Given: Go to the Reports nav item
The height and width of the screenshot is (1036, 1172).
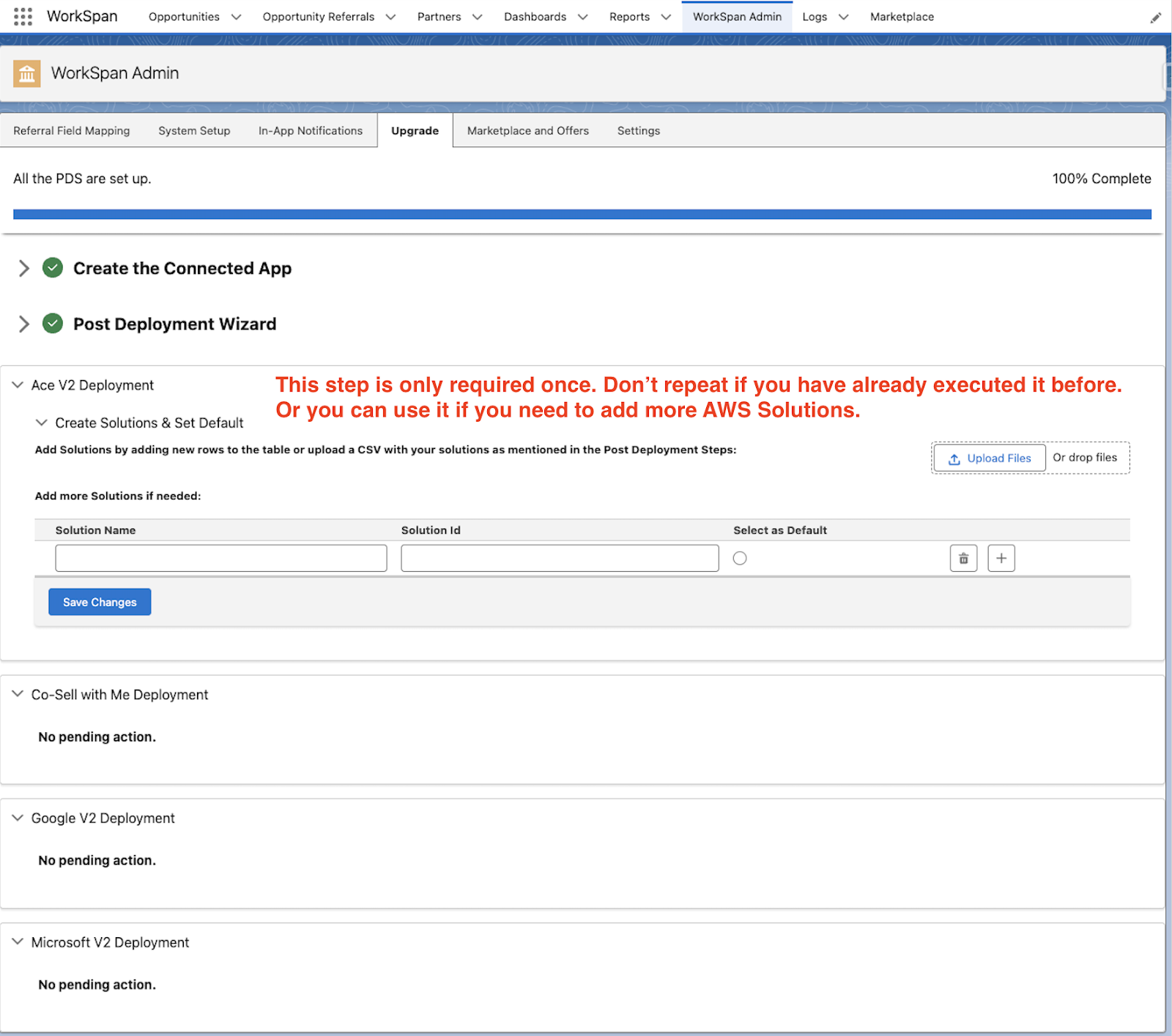Looking at the screenshot, I should click(x=629, y=17).
